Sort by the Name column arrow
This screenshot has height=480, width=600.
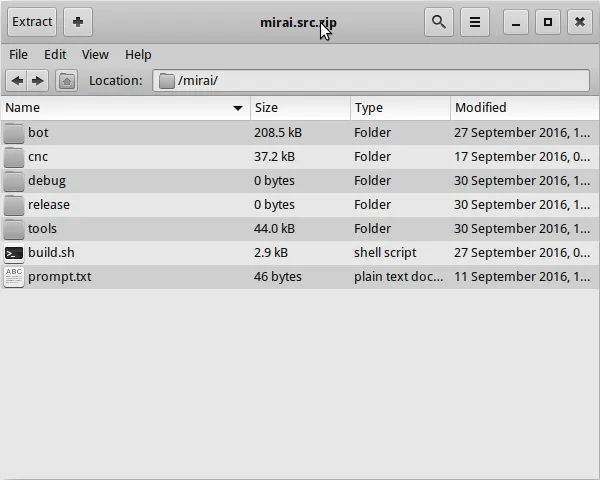238,108
